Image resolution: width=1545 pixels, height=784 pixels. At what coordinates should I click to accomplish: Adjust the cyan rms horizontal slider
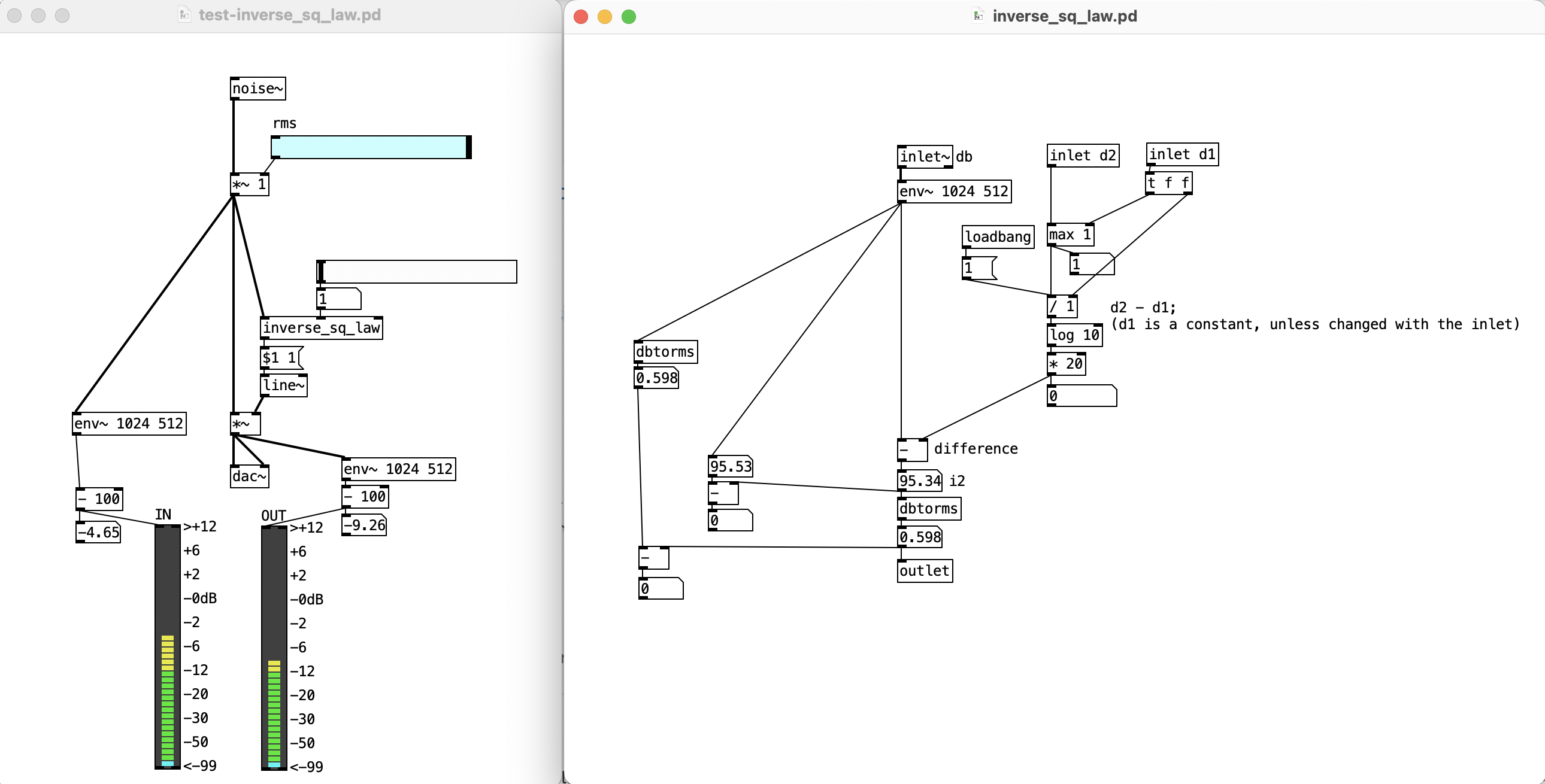(x=371, y=147)
